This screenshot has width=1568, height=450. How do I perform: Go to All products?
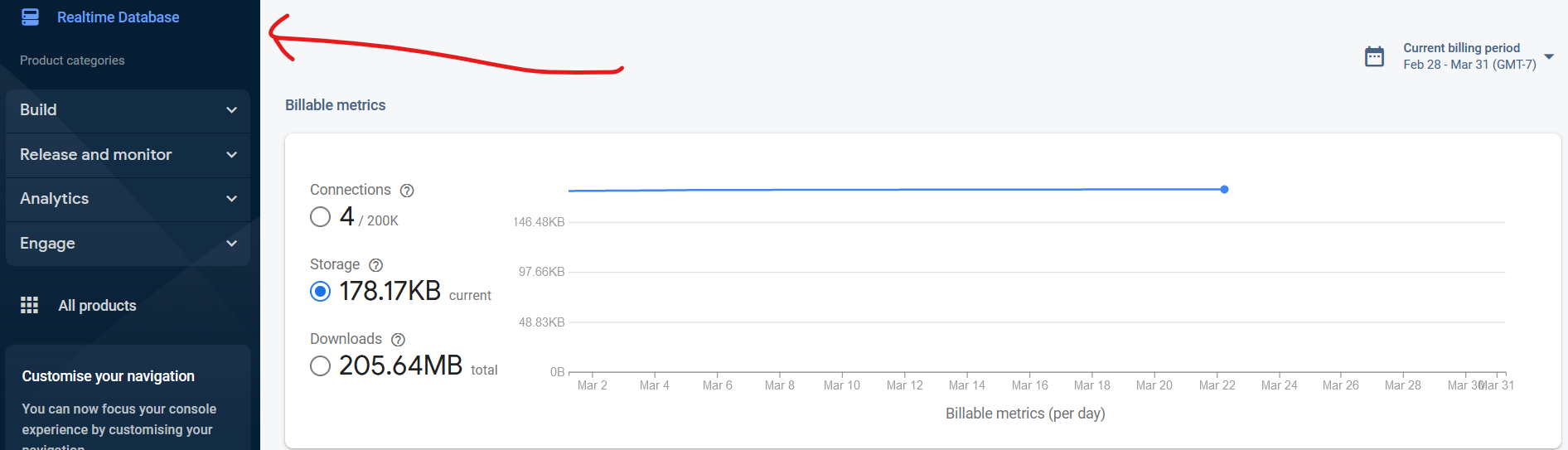point(97,306)
